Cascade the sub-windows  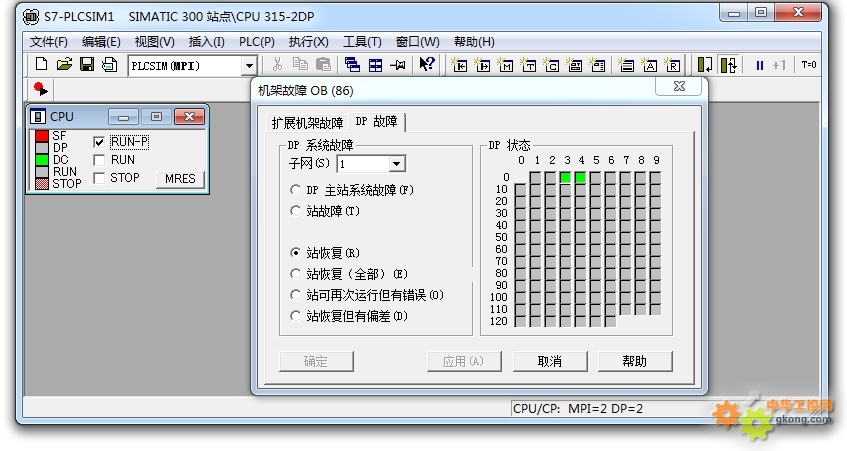(352, 65)
